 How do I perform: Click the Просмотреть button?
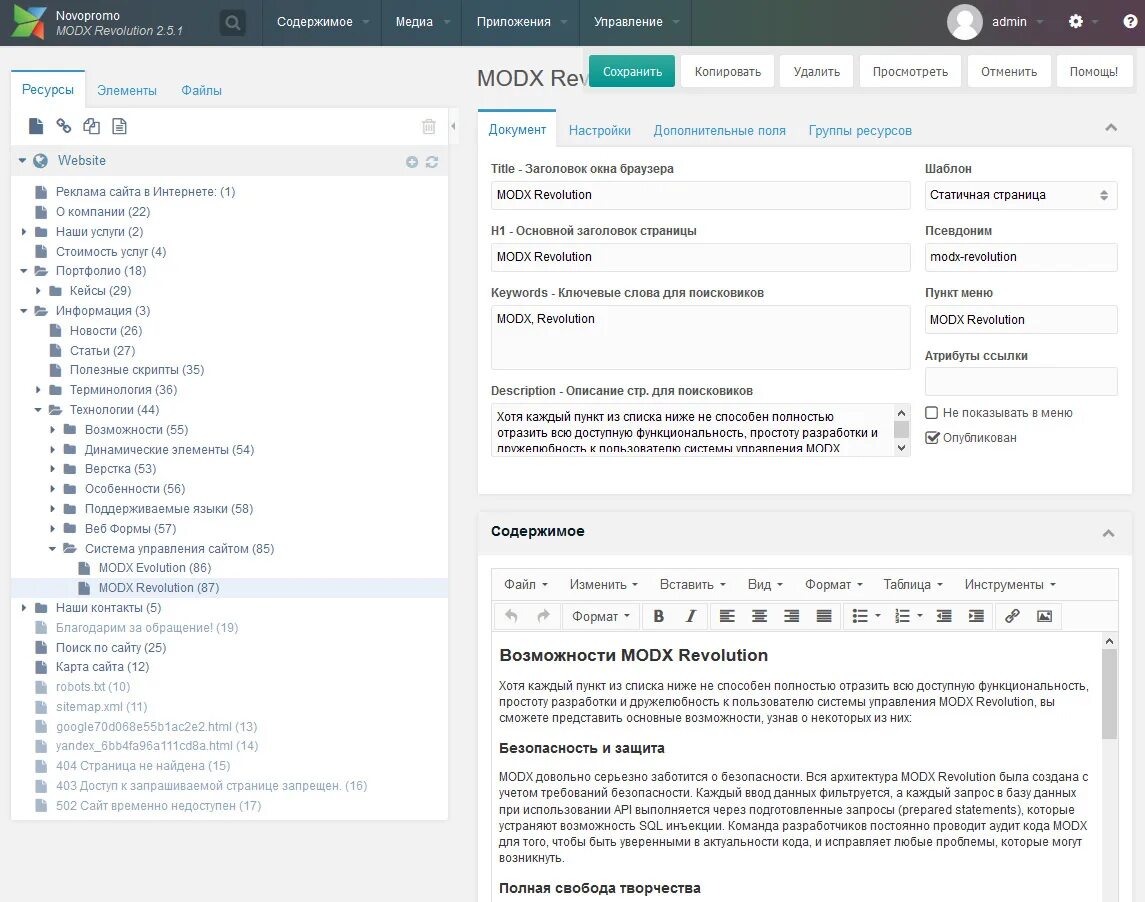(911, 72)
